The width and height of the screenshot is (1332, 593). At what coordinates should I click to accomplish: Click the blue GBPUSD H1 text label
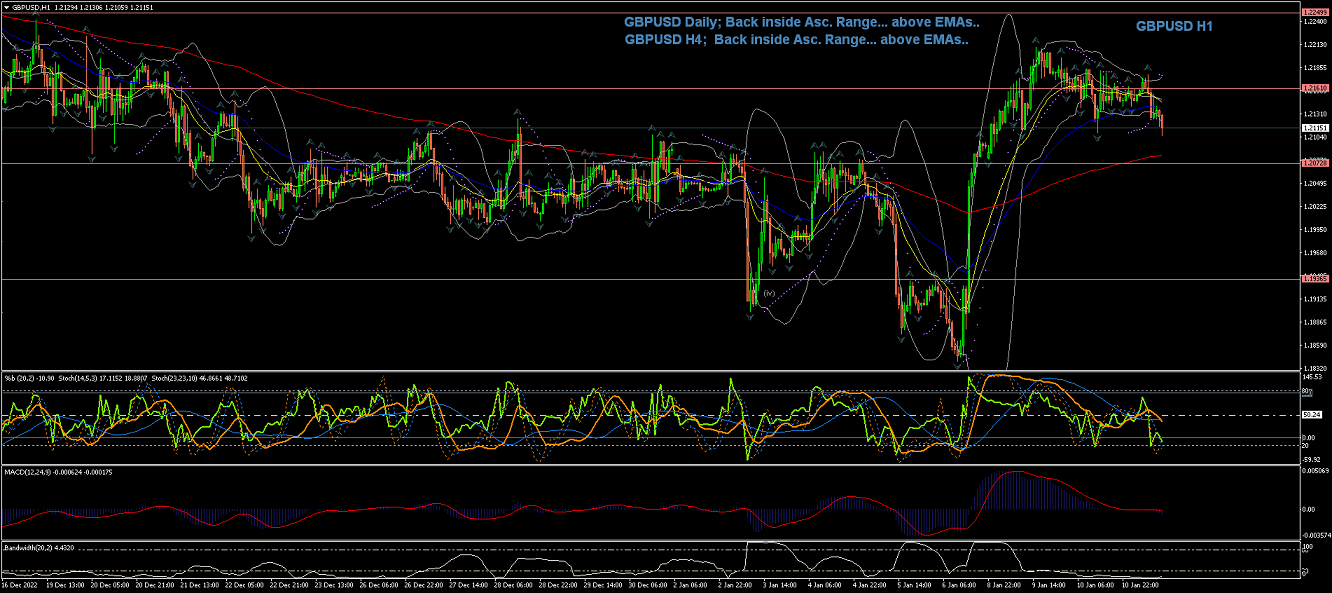click(x=1174, y=27)
